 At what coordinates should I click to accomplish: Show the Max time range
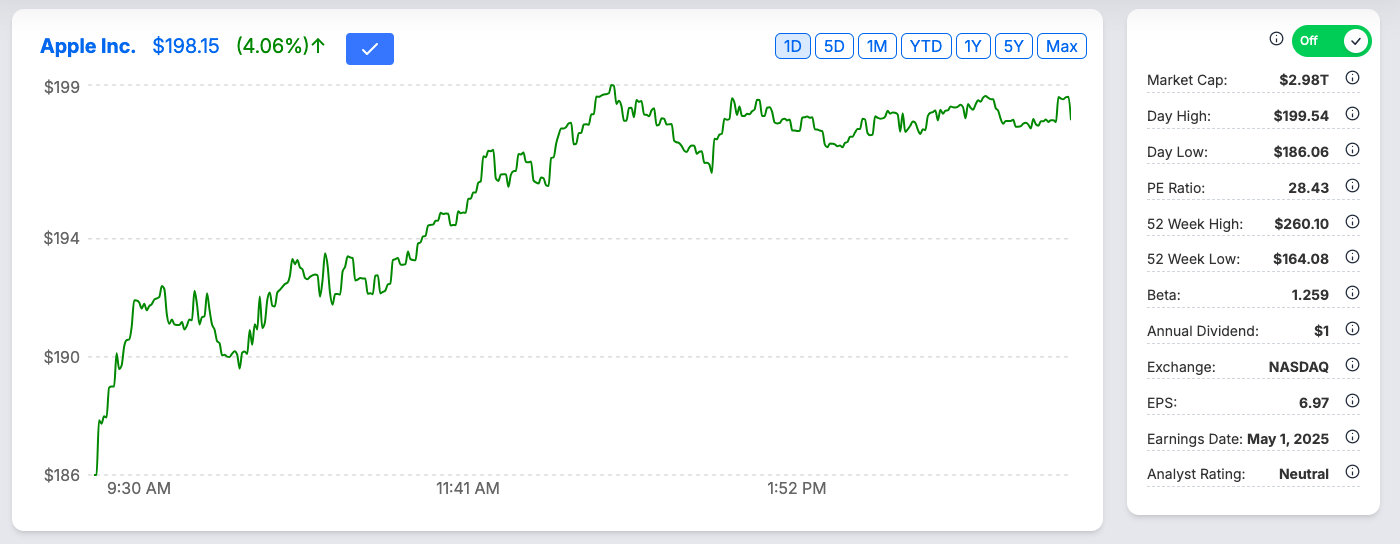click(x=1062, y=46)
